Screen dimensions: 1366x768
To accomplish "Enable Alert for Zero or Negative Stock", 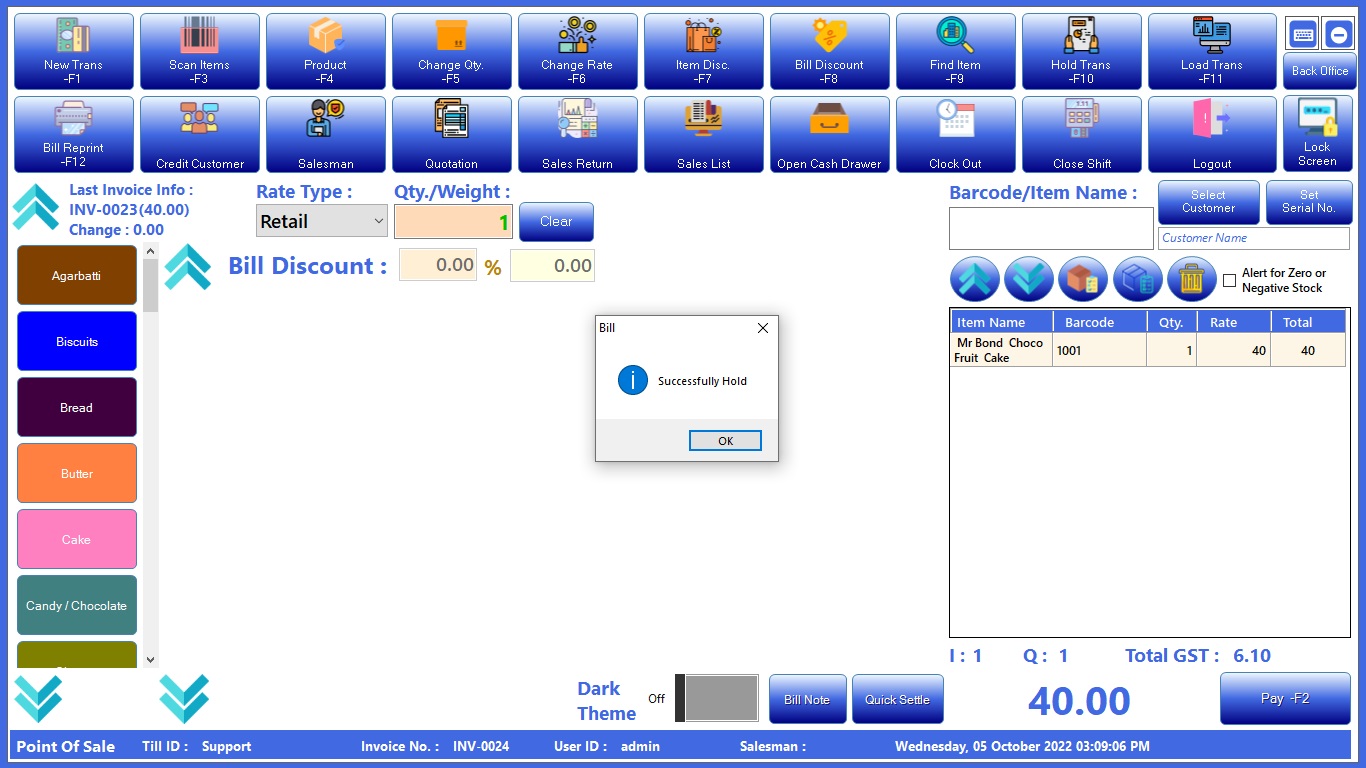I will (x=1230, y=281).
